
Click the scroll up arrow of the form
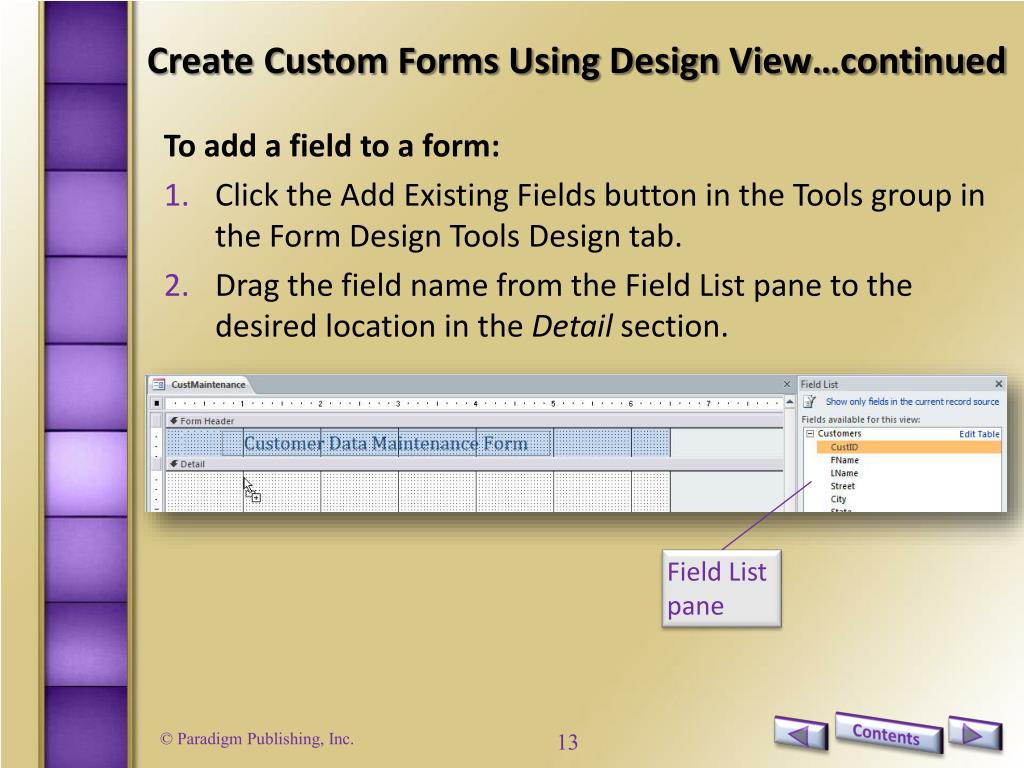click(790, 402)
